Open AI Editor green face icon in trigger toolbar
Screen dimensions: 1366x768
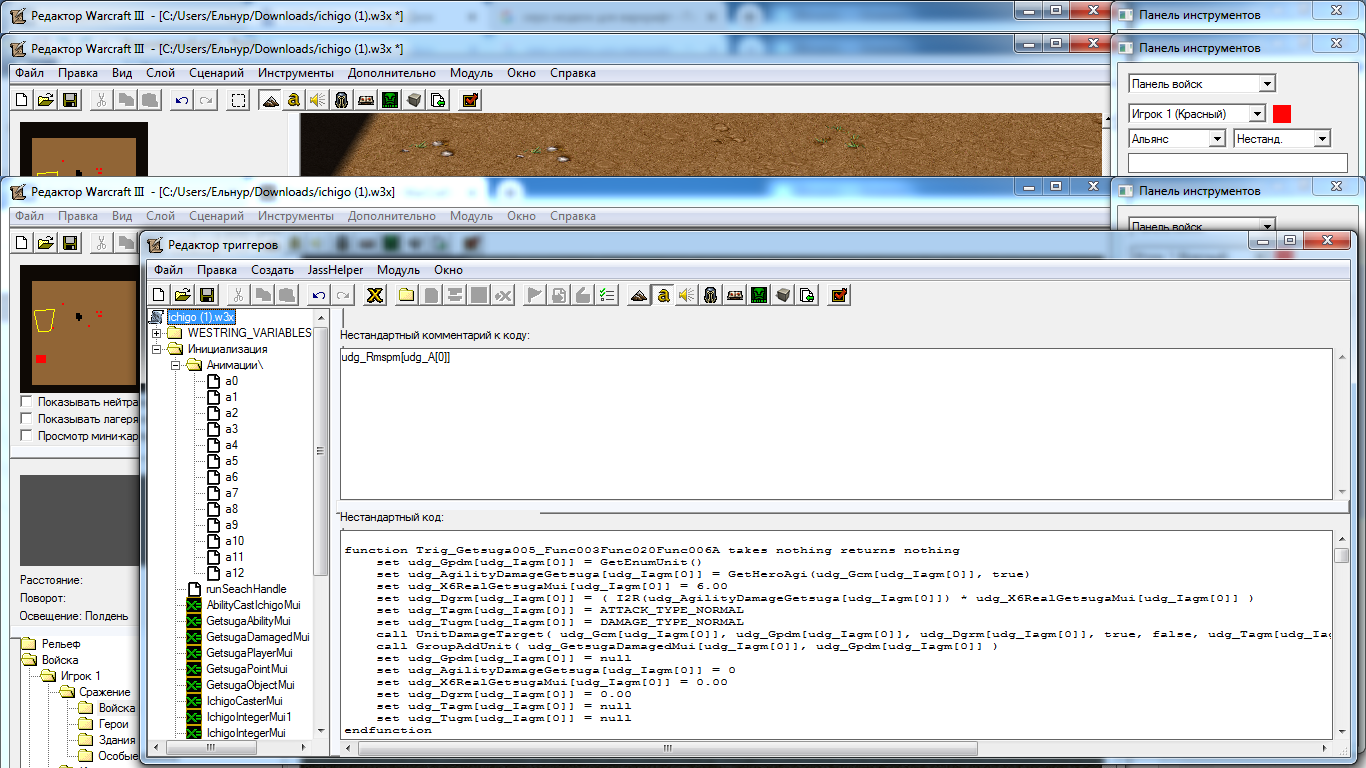pos(759,295)
